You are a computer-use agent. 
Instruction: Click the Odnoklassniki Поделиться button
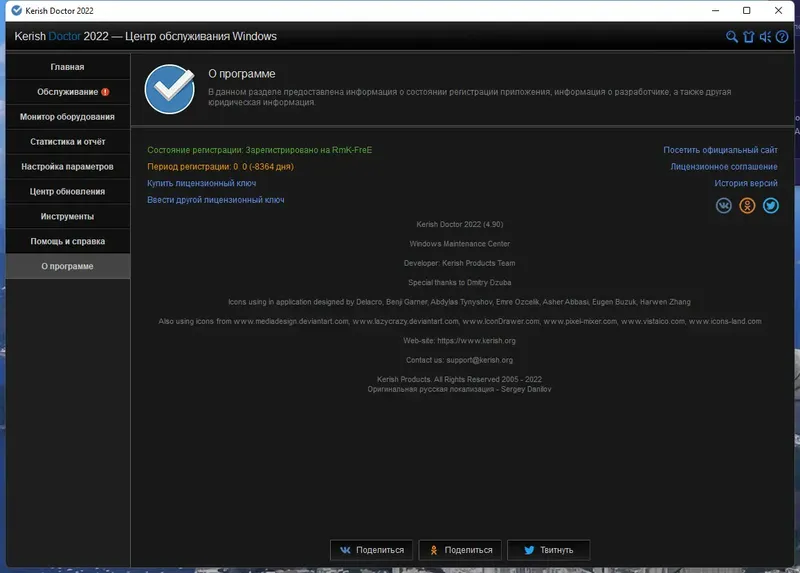click(460, 550)
